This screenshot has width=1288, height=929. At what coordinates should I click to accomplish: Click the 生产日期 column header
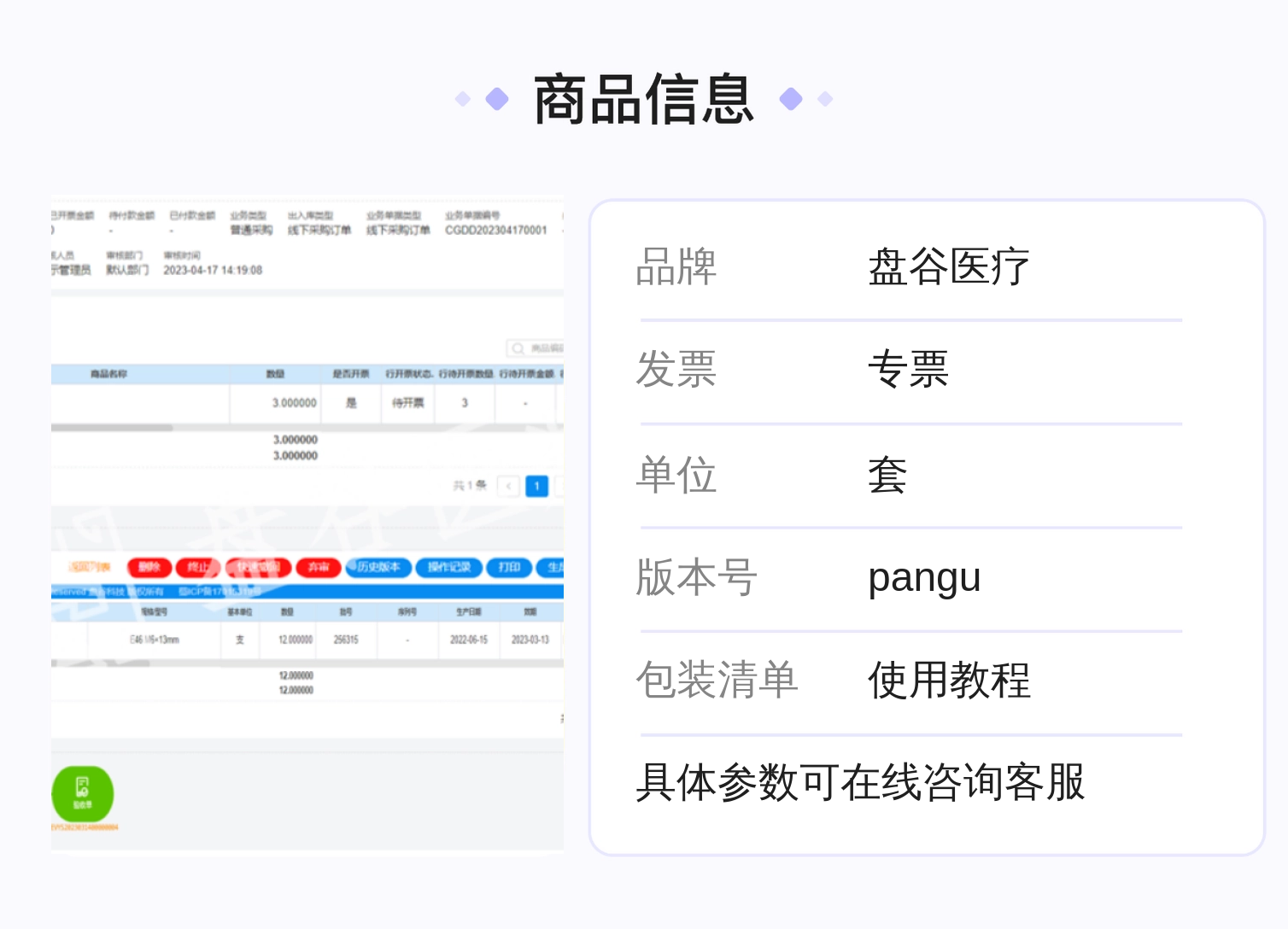coord(468,612)
